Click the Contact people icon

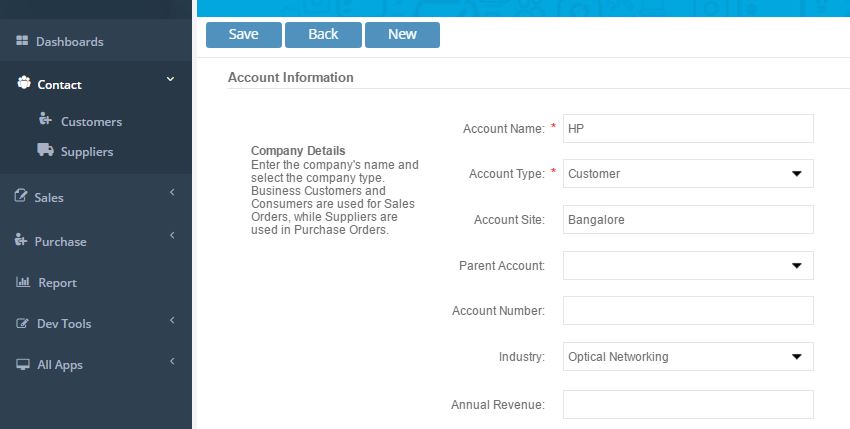[24, 82]
